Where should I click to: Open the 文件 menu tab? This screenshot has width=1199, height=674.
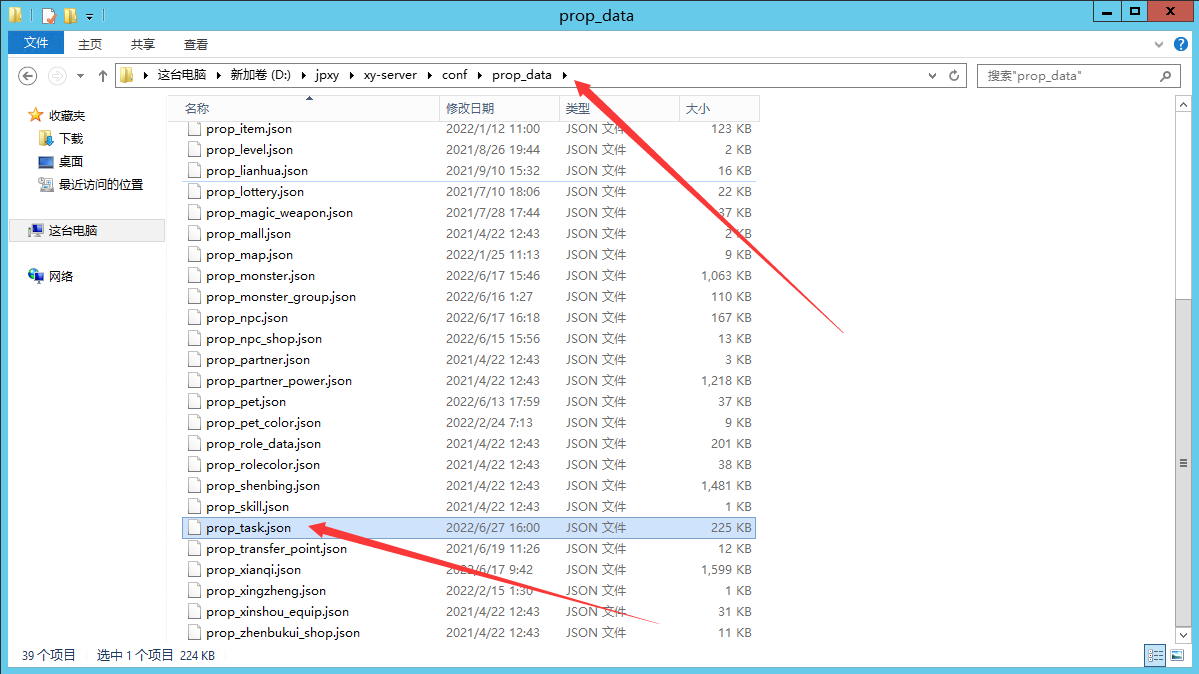(36, 43)
